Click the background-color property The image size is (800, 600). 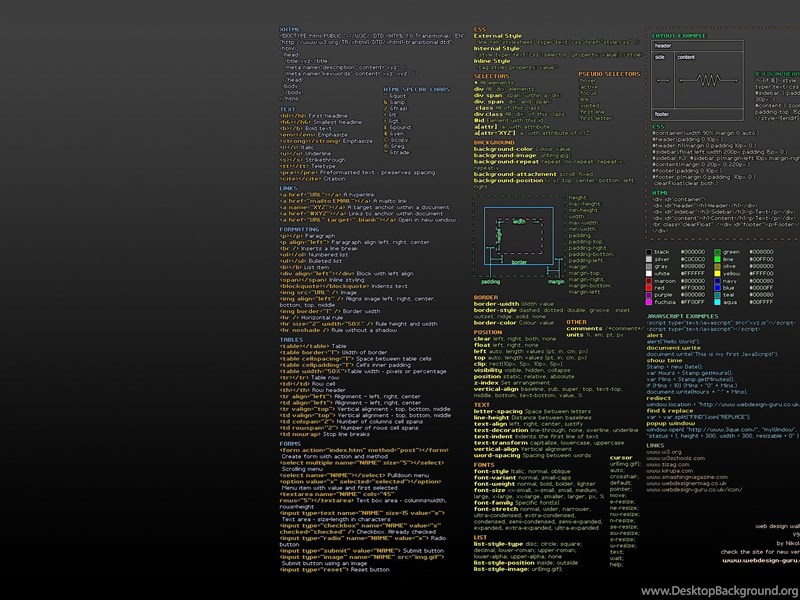tap(504, 149)
